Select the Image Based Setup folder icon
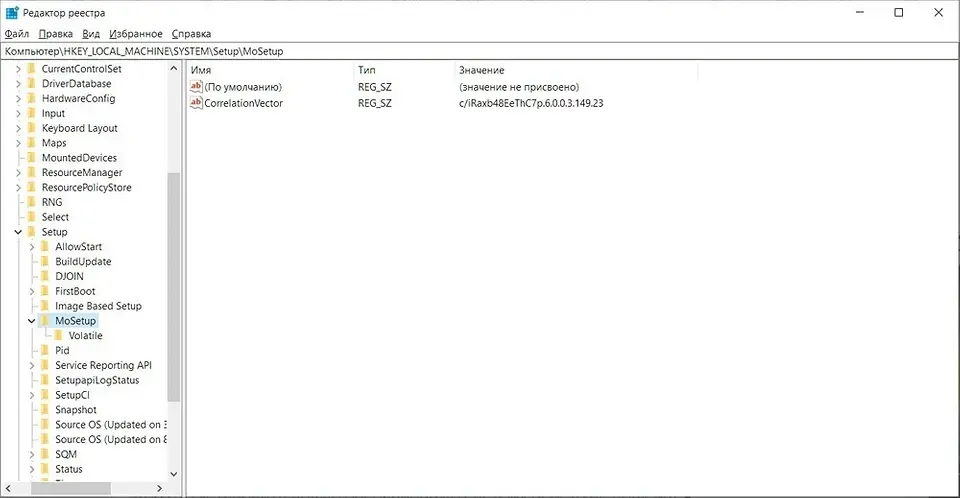This screenshot has height=498, width=960. click(45, 306)
